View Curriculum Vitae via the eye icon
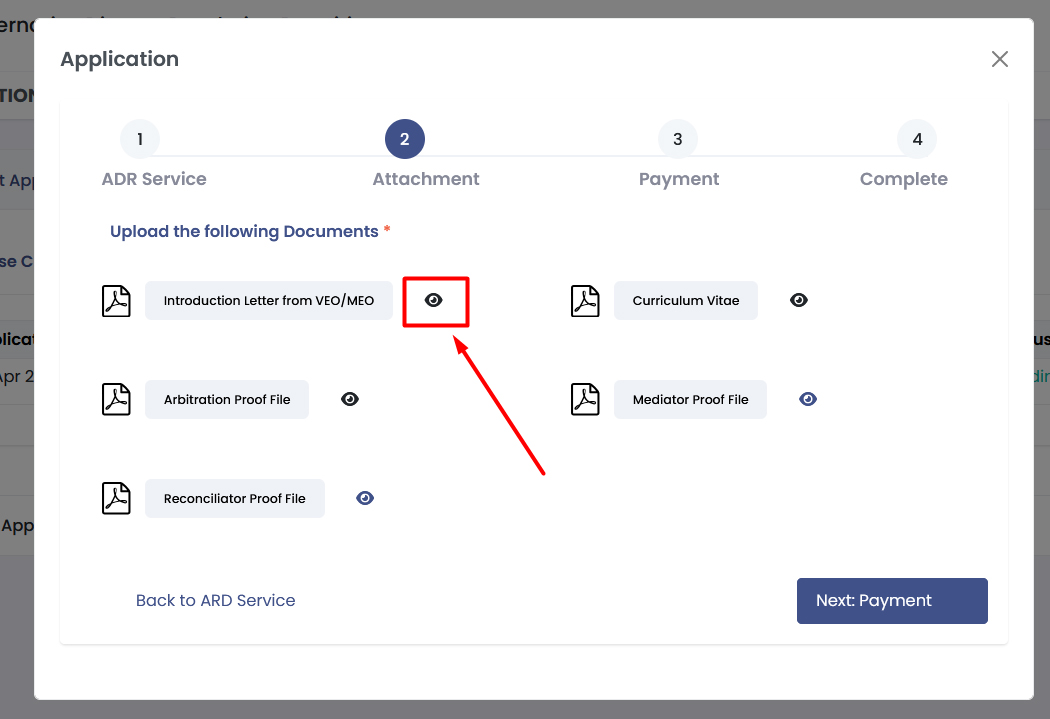 pyautogui.click(x=798, y=300)
